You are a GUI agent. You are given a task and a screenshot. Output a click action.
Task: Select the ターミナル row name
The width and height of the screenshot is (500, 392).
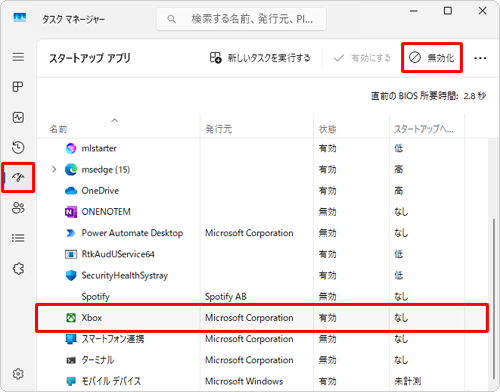tap(98, 360)
